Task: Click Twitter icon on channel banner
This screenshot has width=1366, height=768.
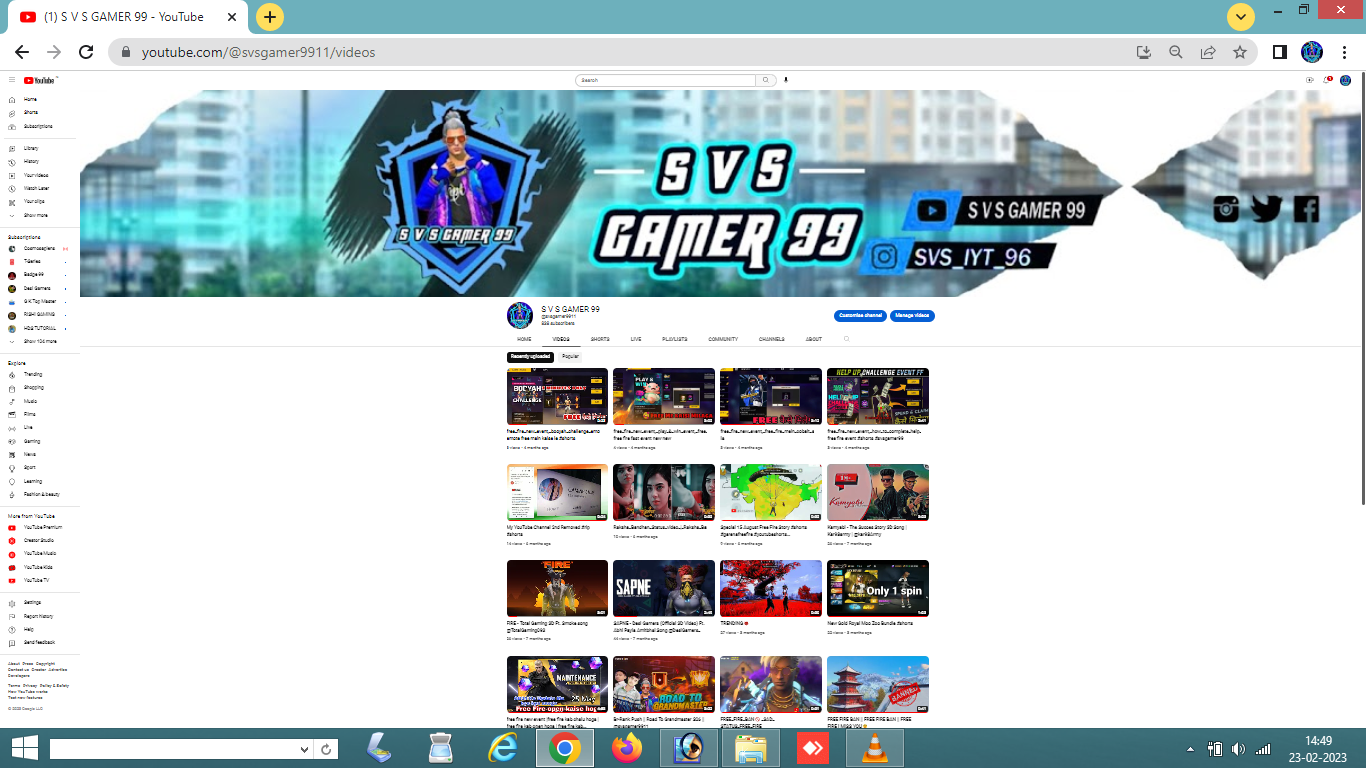Action: [x=1266, y=209]
